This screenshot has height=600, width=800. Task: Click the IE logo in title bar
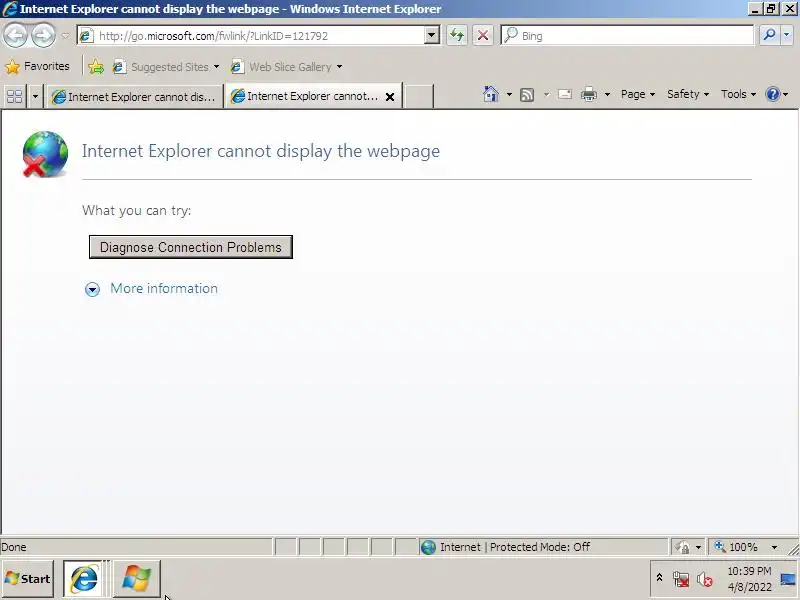tap(10, 9)
